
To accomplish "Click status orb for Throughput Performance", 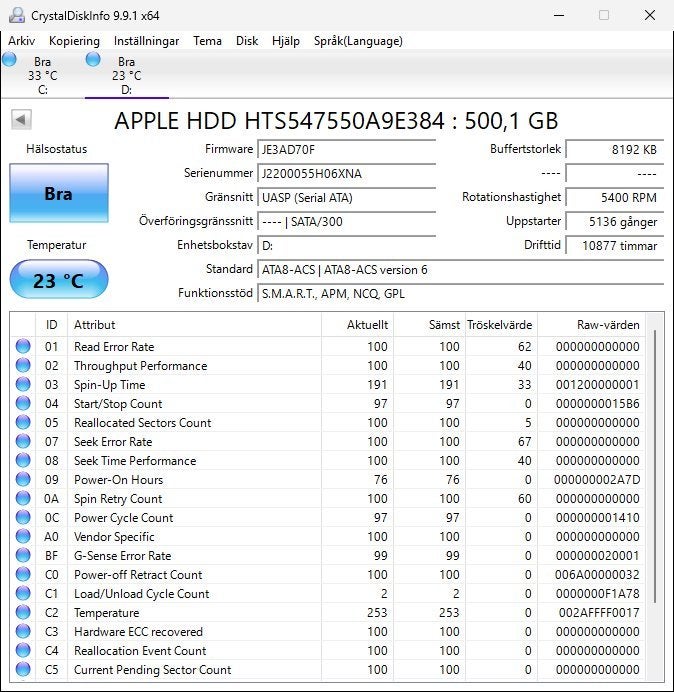I will point(23,365).
